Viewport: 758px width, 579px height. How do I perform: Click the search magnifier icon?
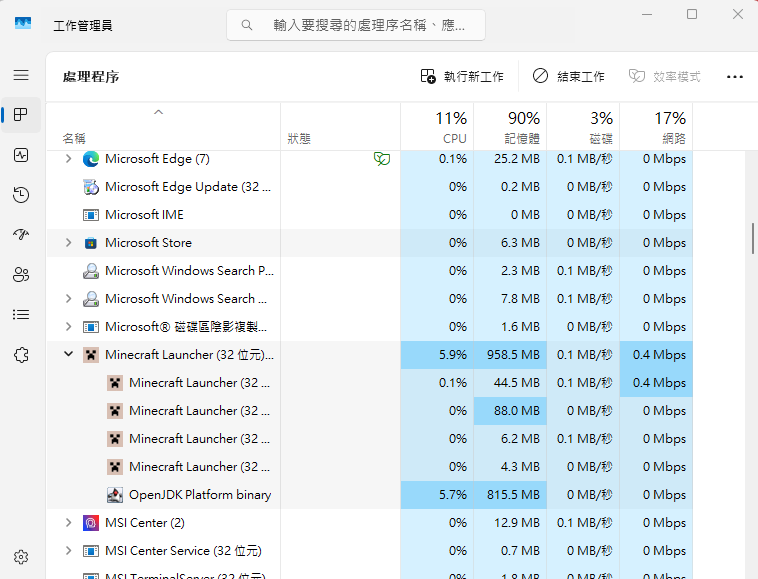coord(247,25)
